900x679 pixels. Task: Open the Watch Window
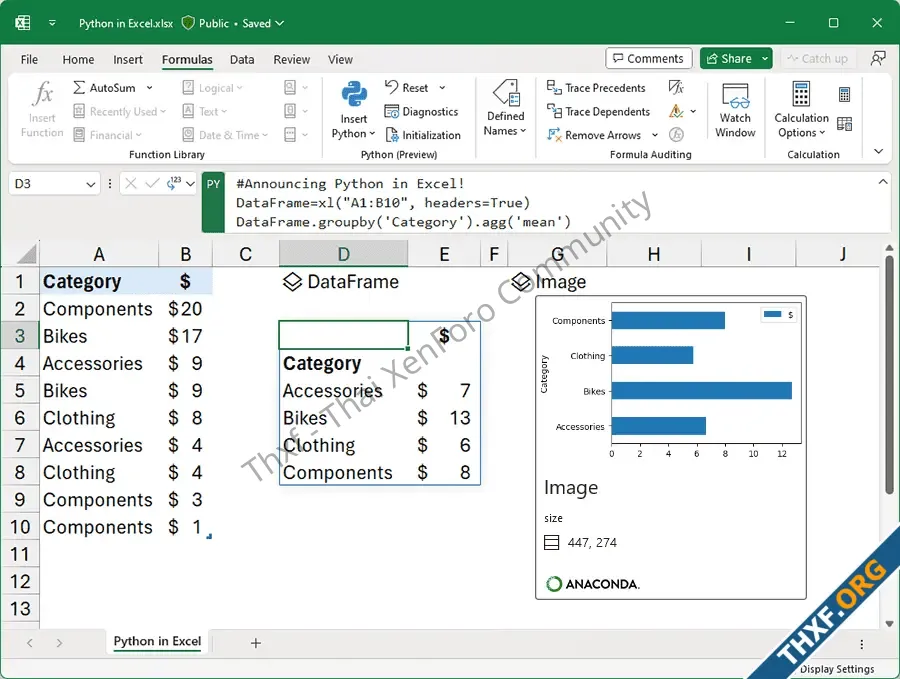[x=735, y=110]
